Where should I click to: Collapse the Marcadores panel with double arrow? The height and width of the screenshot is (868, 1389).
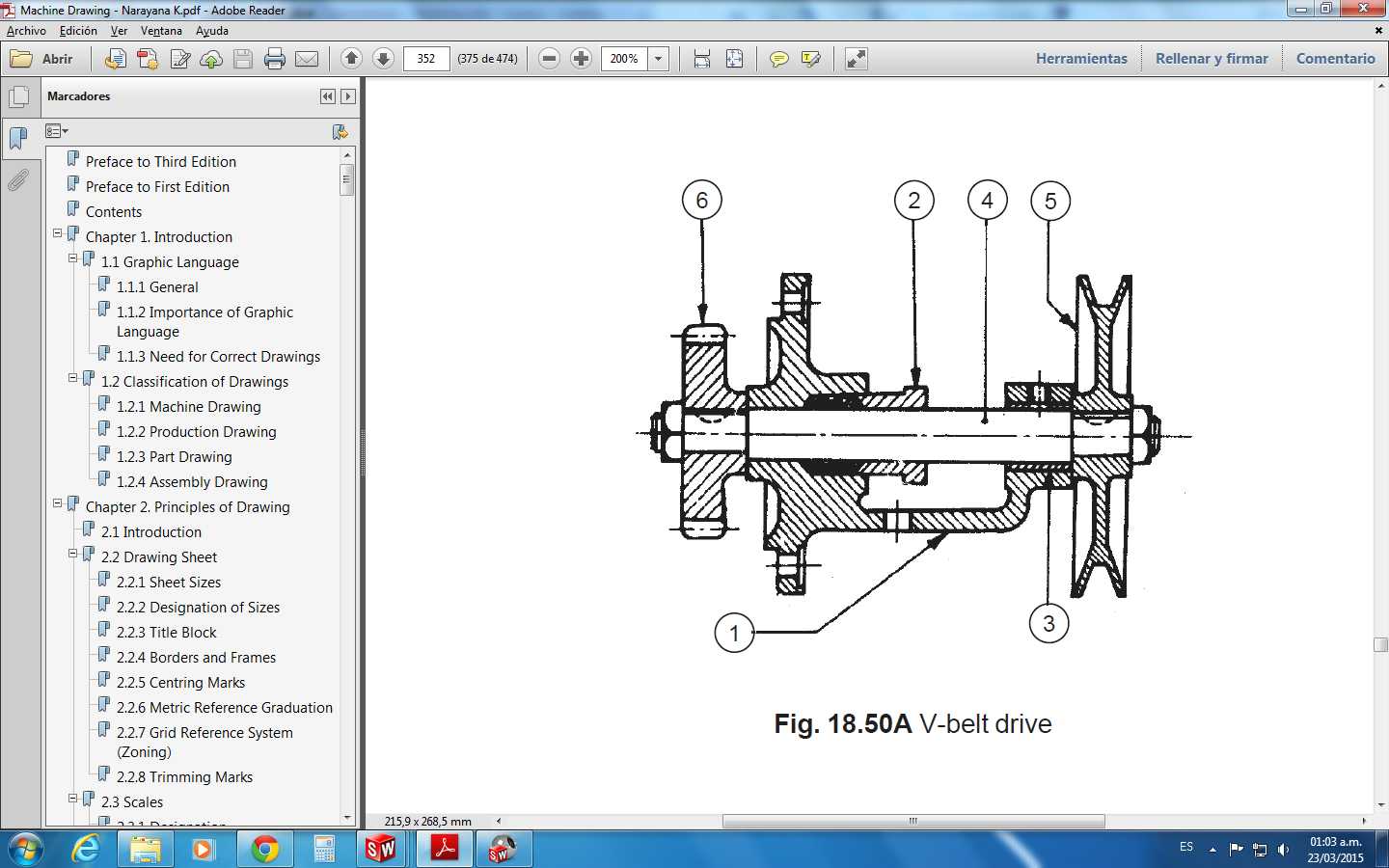(328, 96)
